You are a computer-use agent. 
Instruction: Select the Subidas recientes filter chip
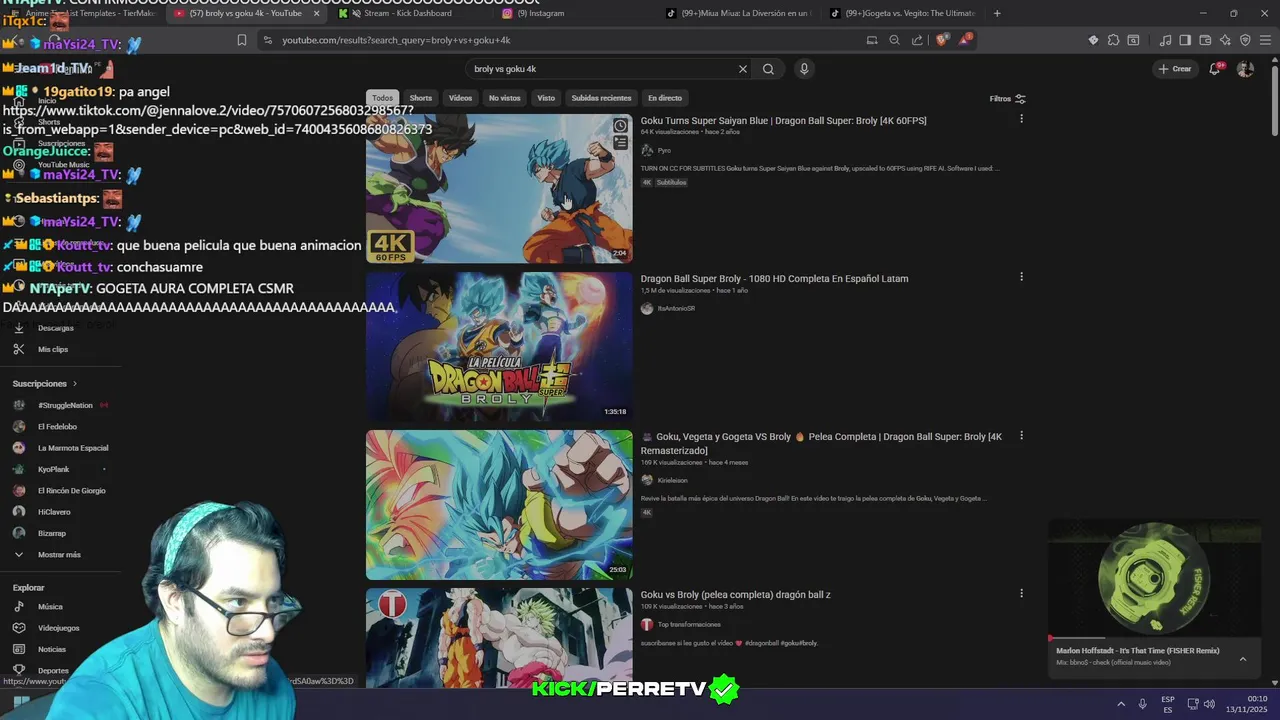(601, 98)
